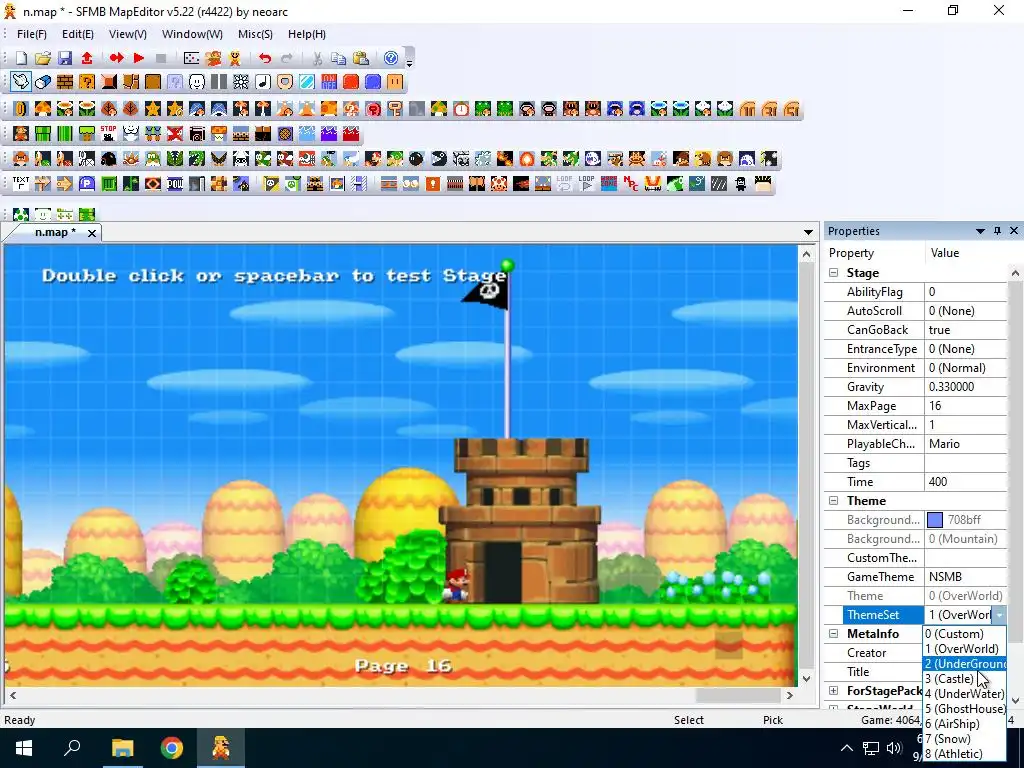Viewport: 1024px width, 768px height.
Task: Save the map with the floppy icon
Action: tap(65, 58)
